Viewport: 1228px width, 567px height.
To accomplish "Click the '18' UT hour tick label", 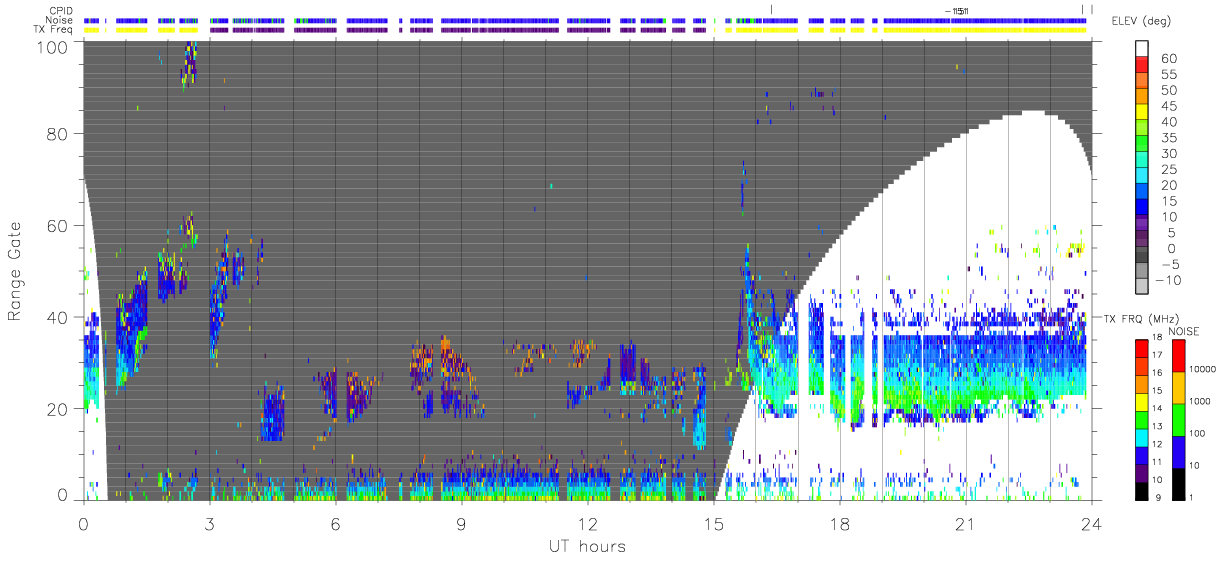I will (839, 523).
